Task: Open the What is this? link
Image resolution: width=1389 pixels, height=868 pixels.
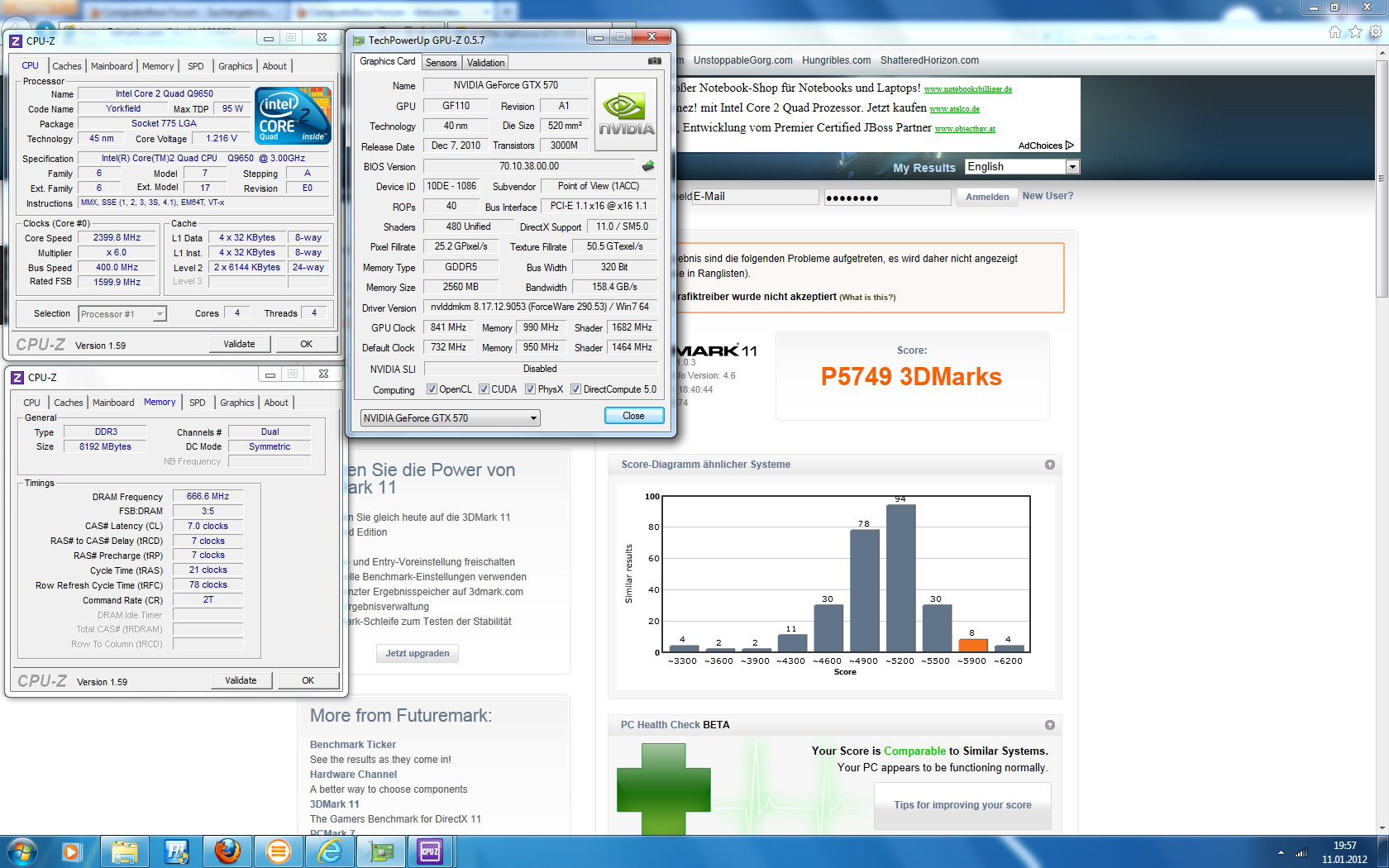Action: 867,298
